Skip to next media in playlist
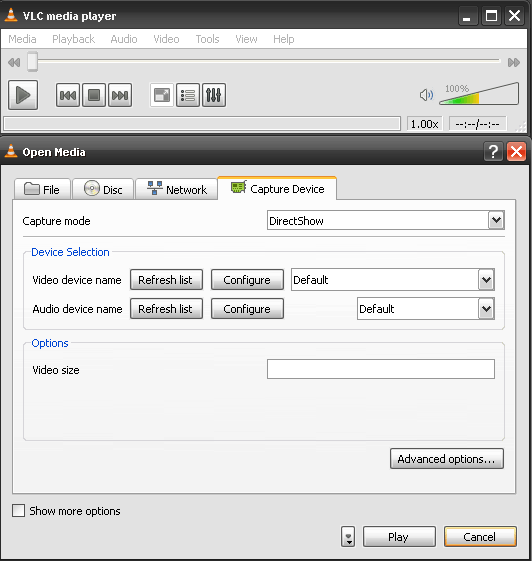532x561 pixels. (x=120, y=95)
